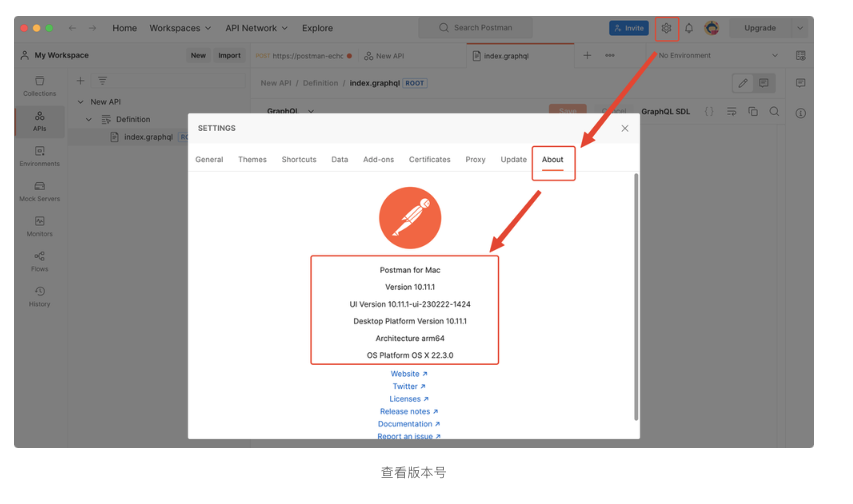
Task: Open APIs in the sidebar
Action: point(40,121)
